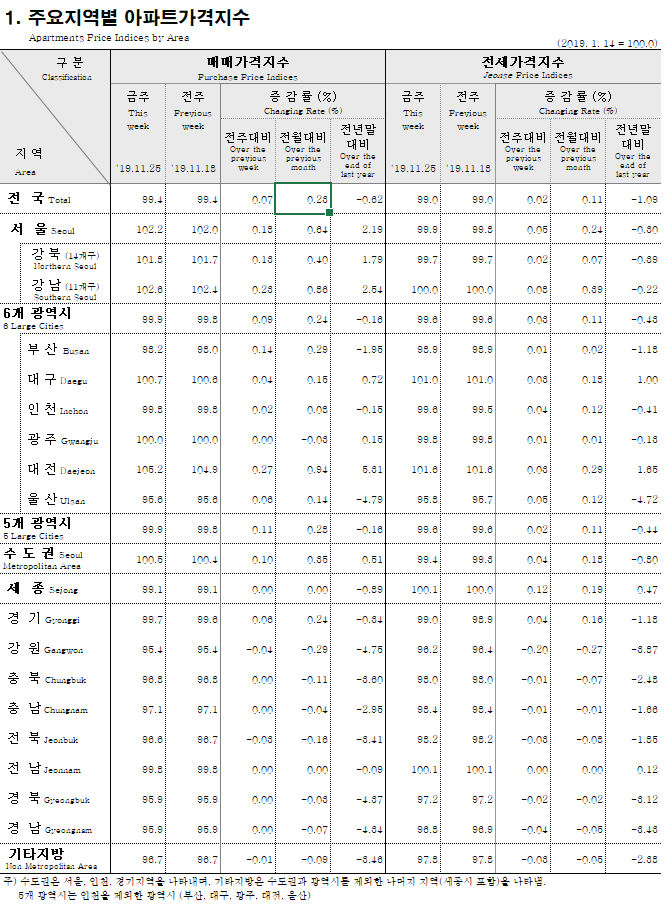The image size is (672, 909).
Task: Click the '부산 Busan' row label
Action: 58,350
